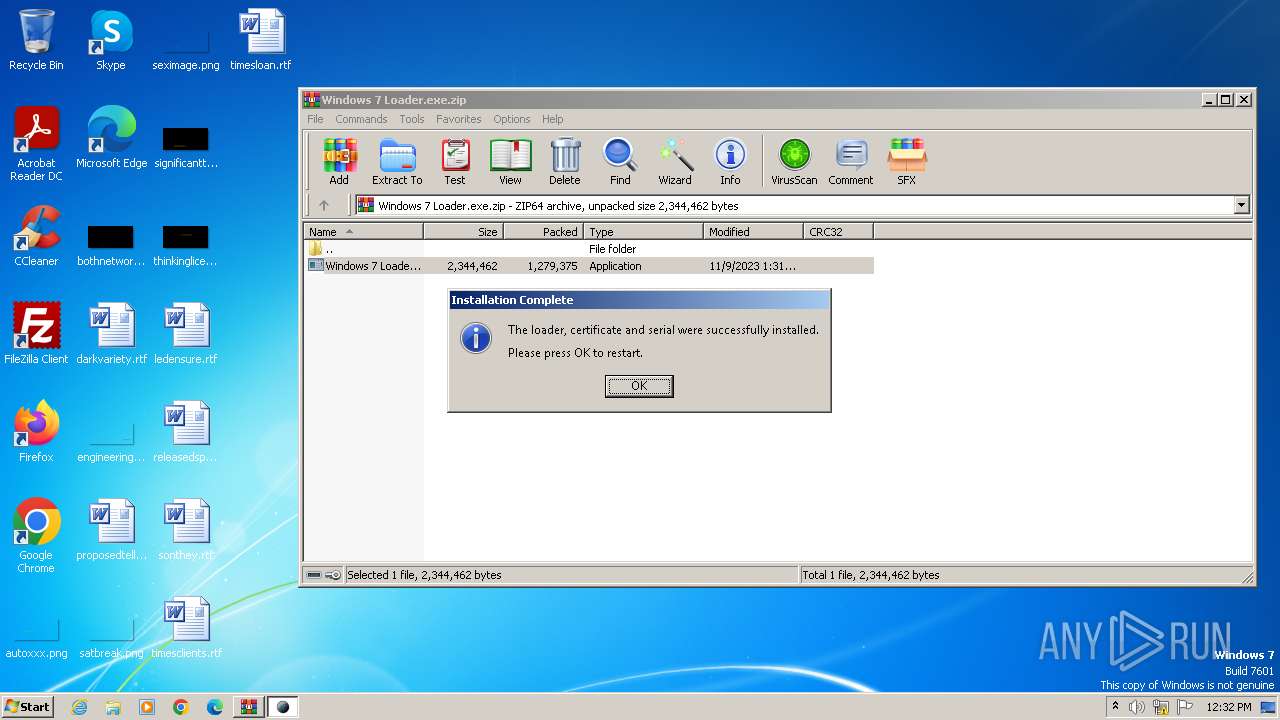This screenshot has width=1280, height=720.
Task: Click the SFX toolbar icon
Action: (907, 162)
